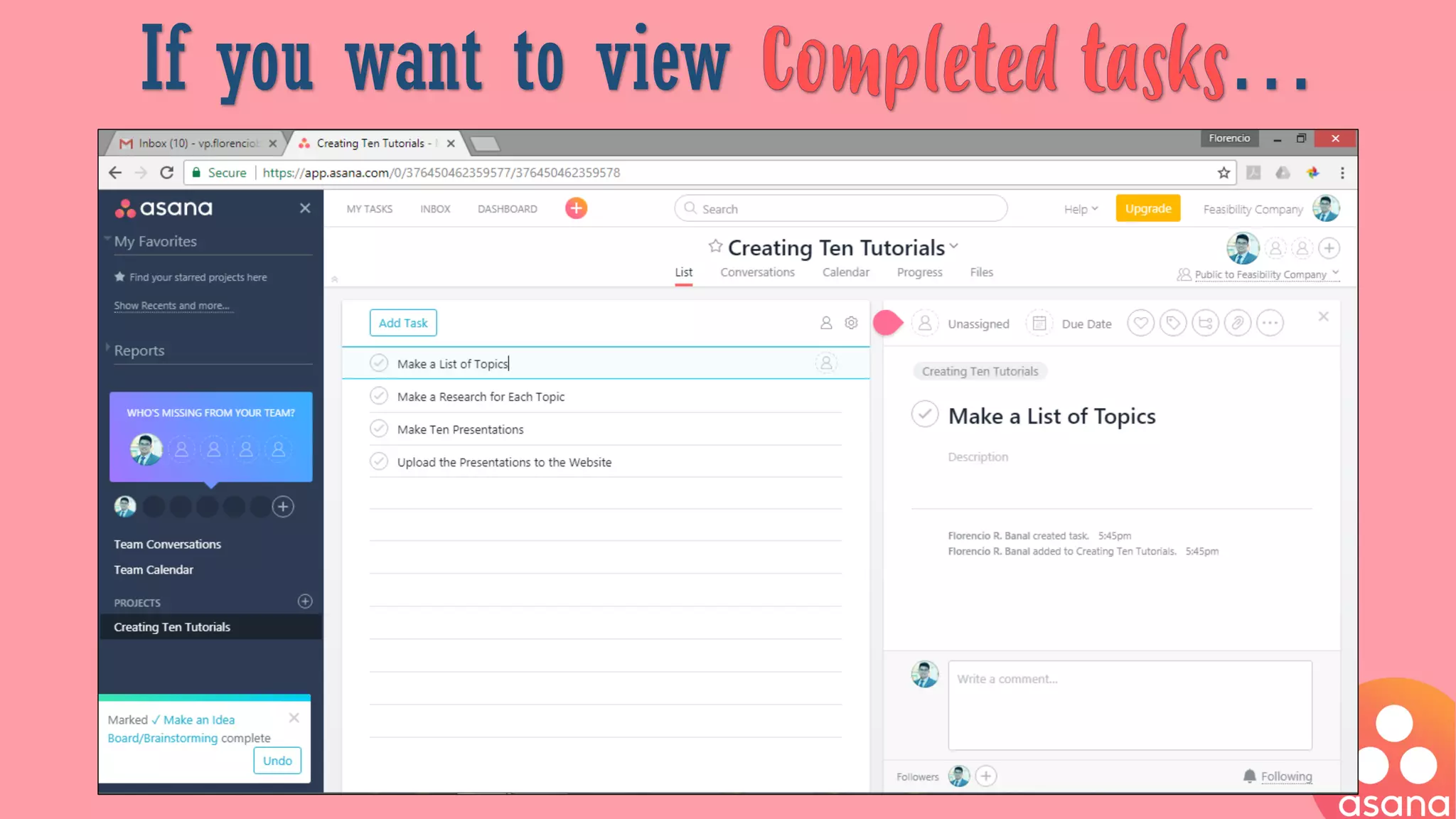Click the subtask icon in task pane
This screenshot has height=819, width=1456.
click(x=1205, y=323)
